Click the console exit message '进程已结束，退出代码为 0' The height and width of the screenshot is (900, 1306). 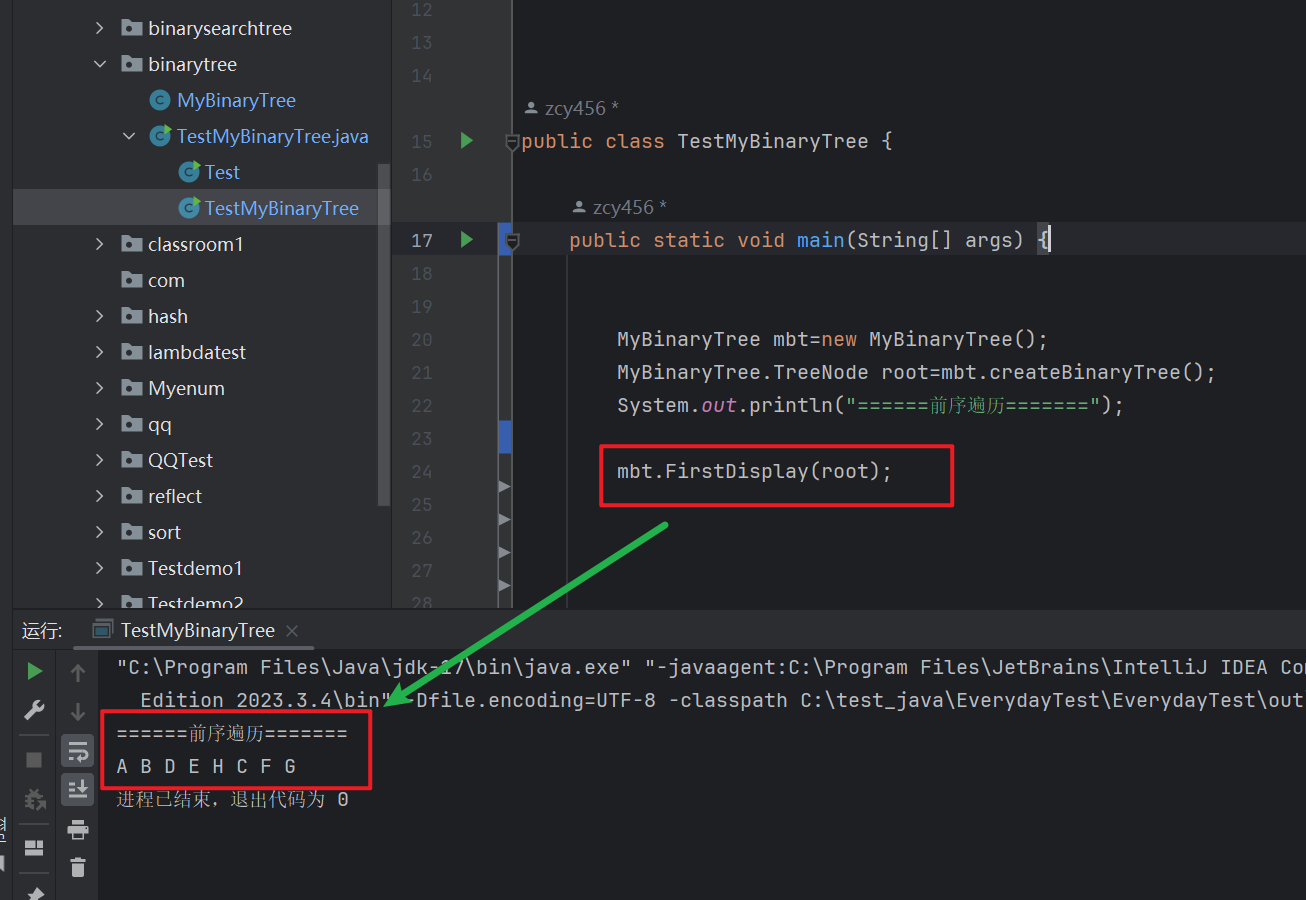pyautogui.click(x=232, y=799)
